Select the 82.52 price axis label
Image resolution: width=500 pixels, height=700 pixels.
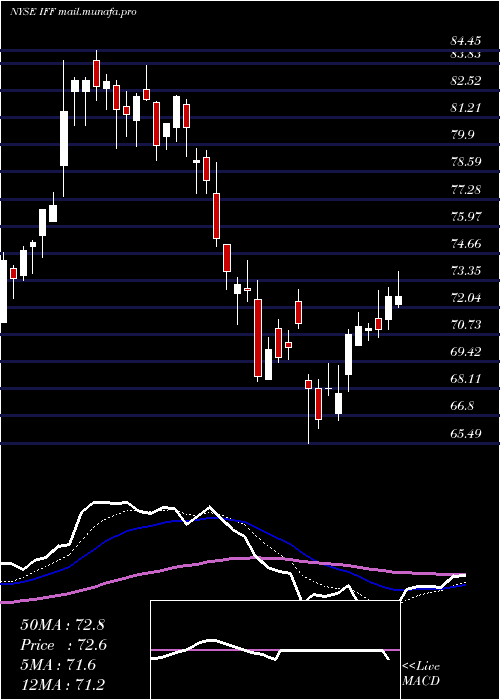(465, 81)
